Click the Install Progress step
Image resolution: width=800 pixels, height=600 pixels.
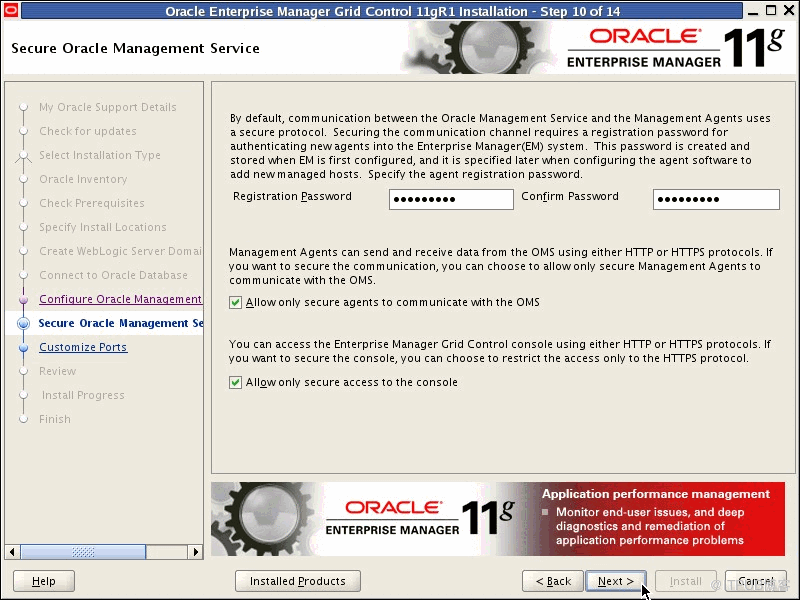(83, 395)
